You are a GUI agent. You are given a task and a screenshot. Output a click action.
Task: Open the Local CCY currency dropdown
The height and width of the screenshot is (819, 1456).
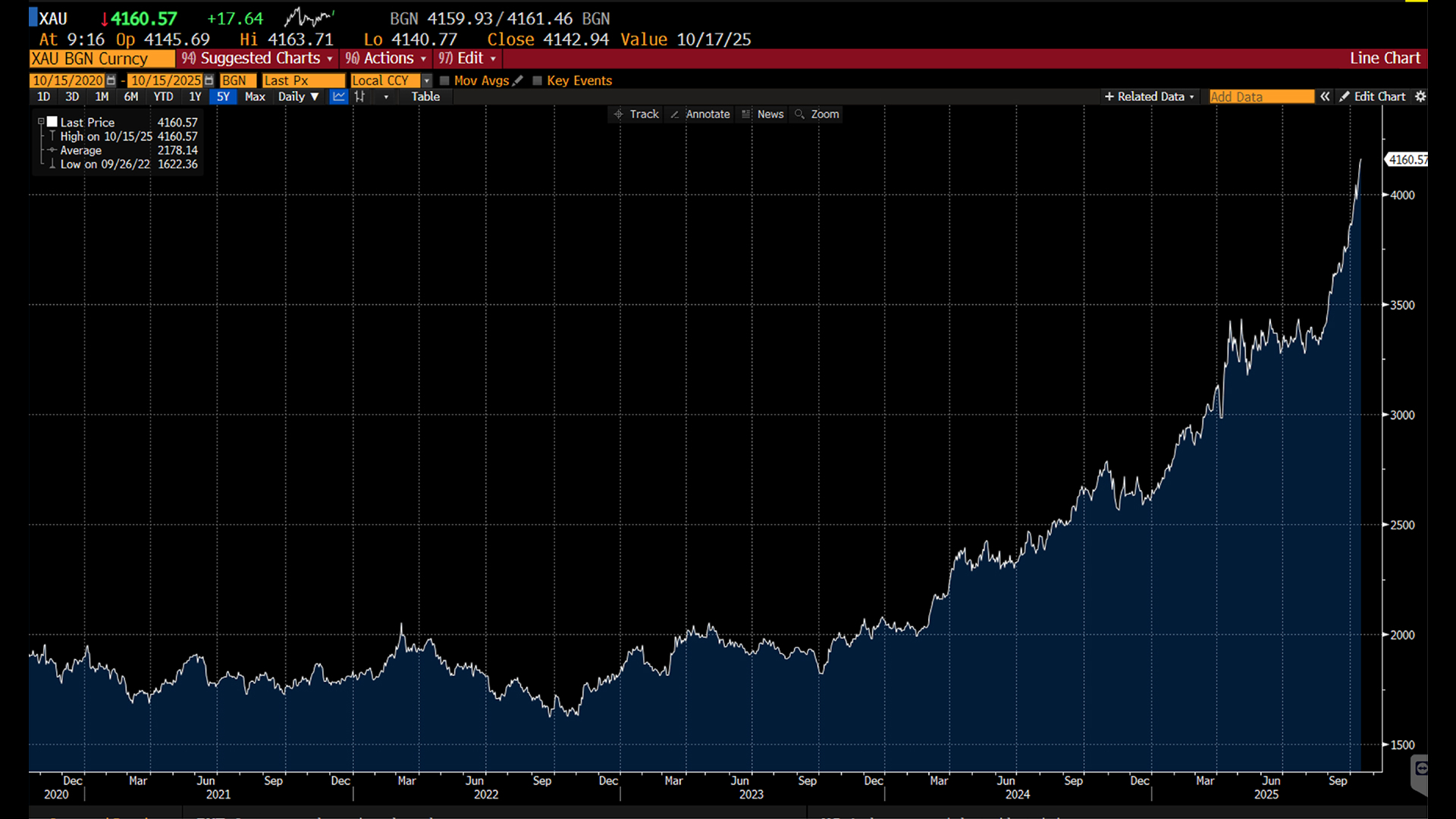426,80
